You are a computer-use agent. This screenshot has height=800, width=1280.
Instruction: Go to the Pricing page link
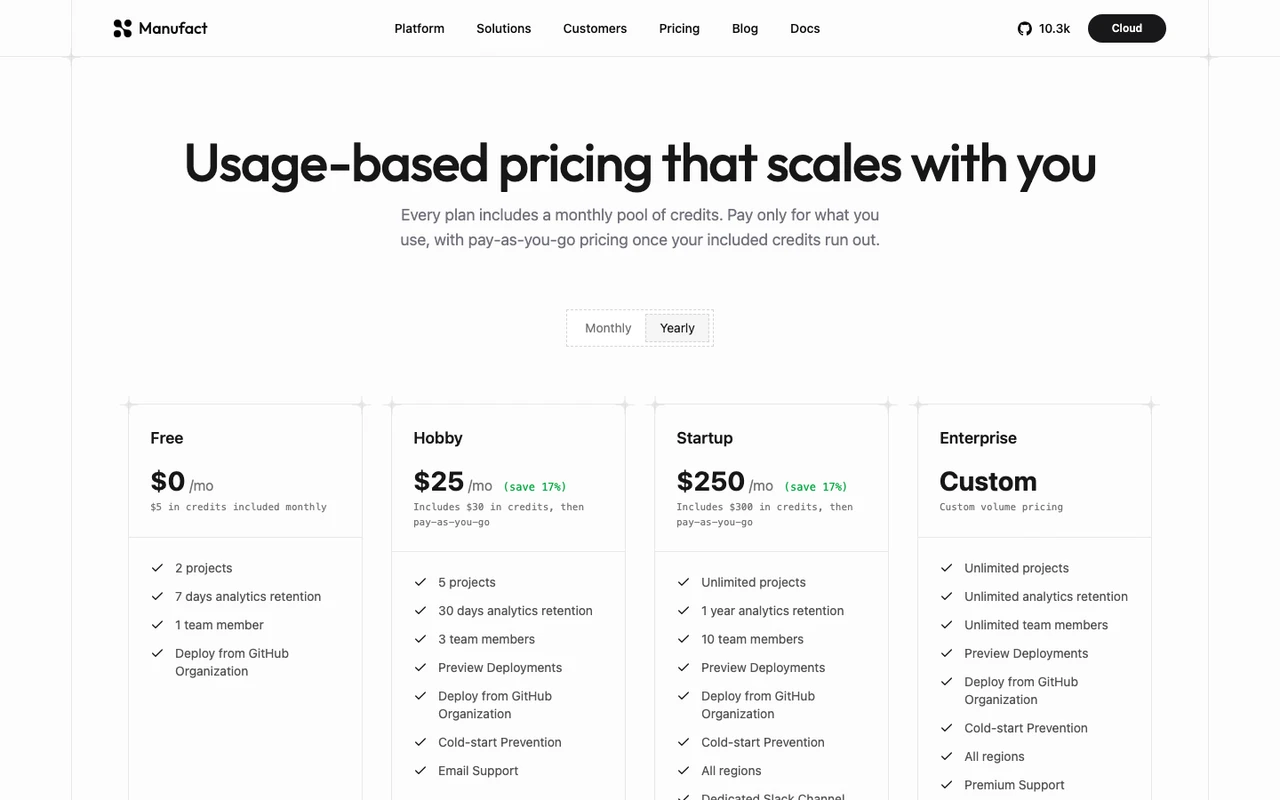coord(679,28)
